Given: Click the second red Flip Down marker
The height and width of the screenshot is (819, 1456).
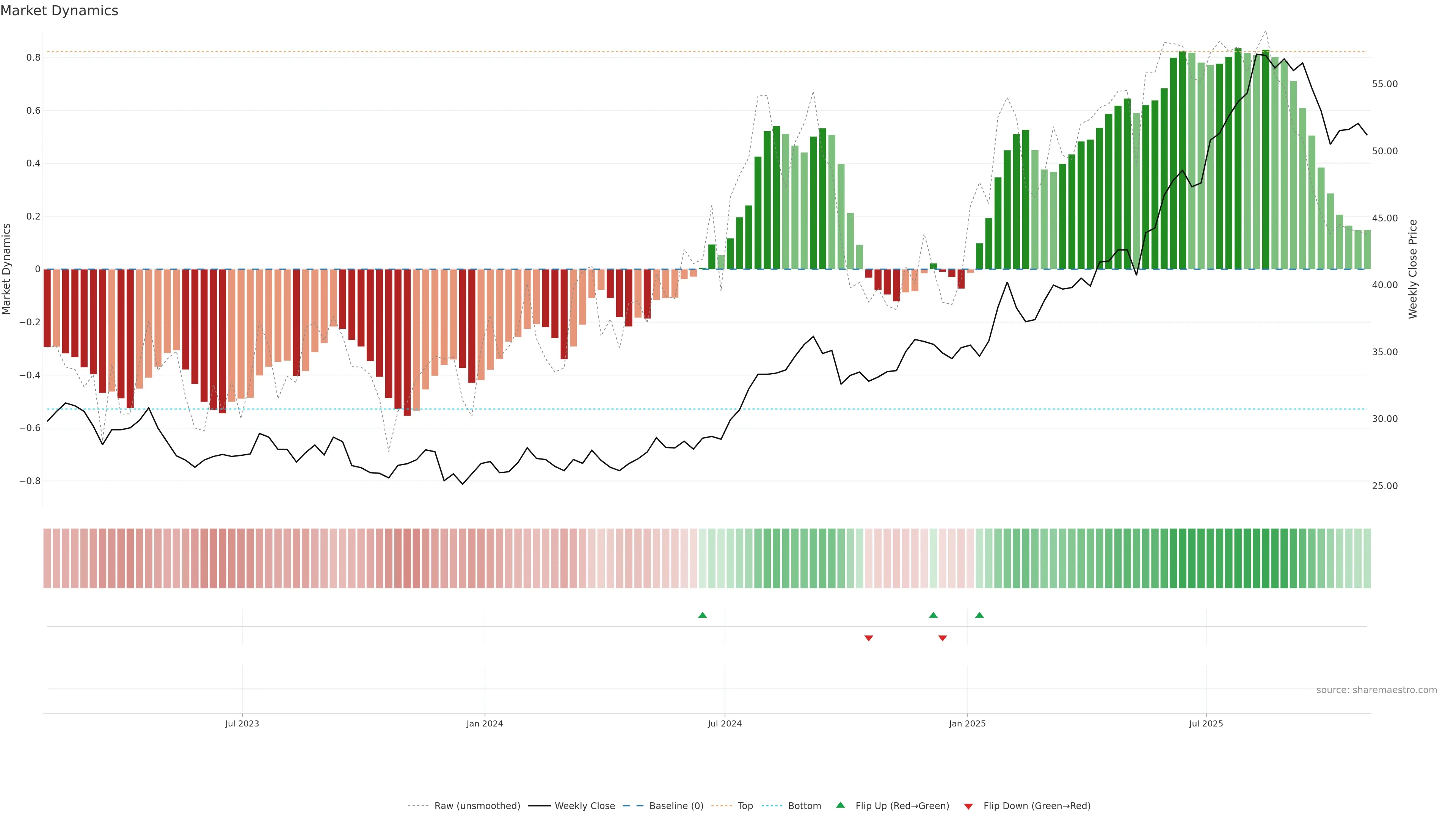Looking at the screenshot, I should (942, 638).
